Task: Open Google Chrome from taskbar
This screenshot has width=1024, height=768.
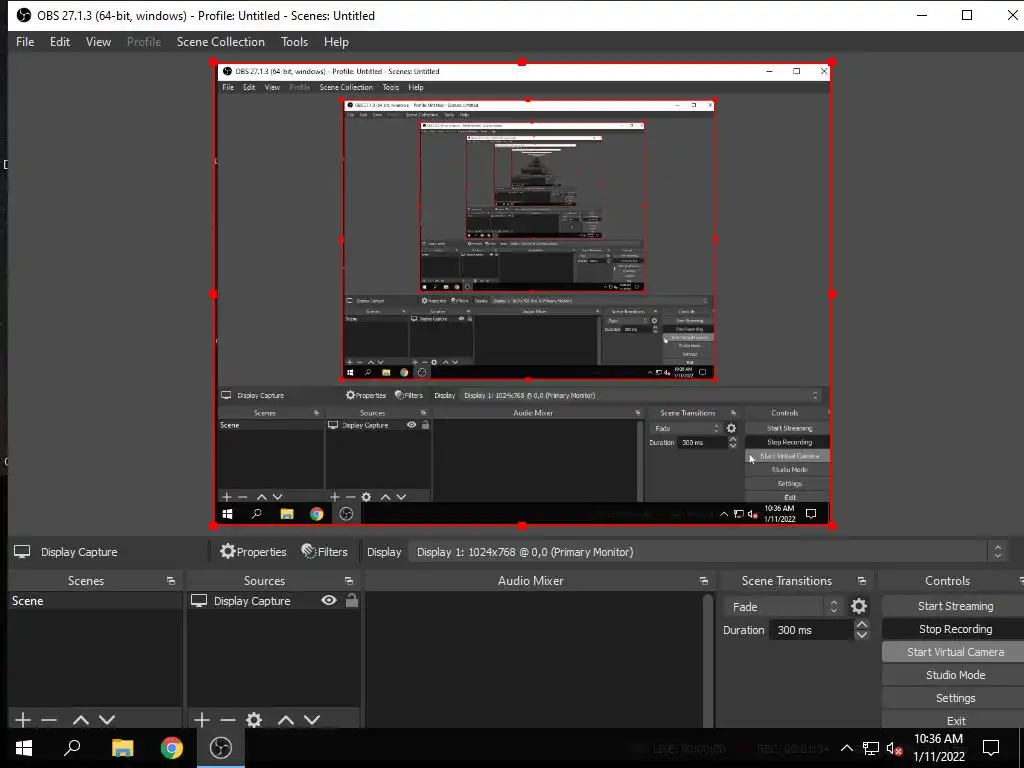Action: 172,748
